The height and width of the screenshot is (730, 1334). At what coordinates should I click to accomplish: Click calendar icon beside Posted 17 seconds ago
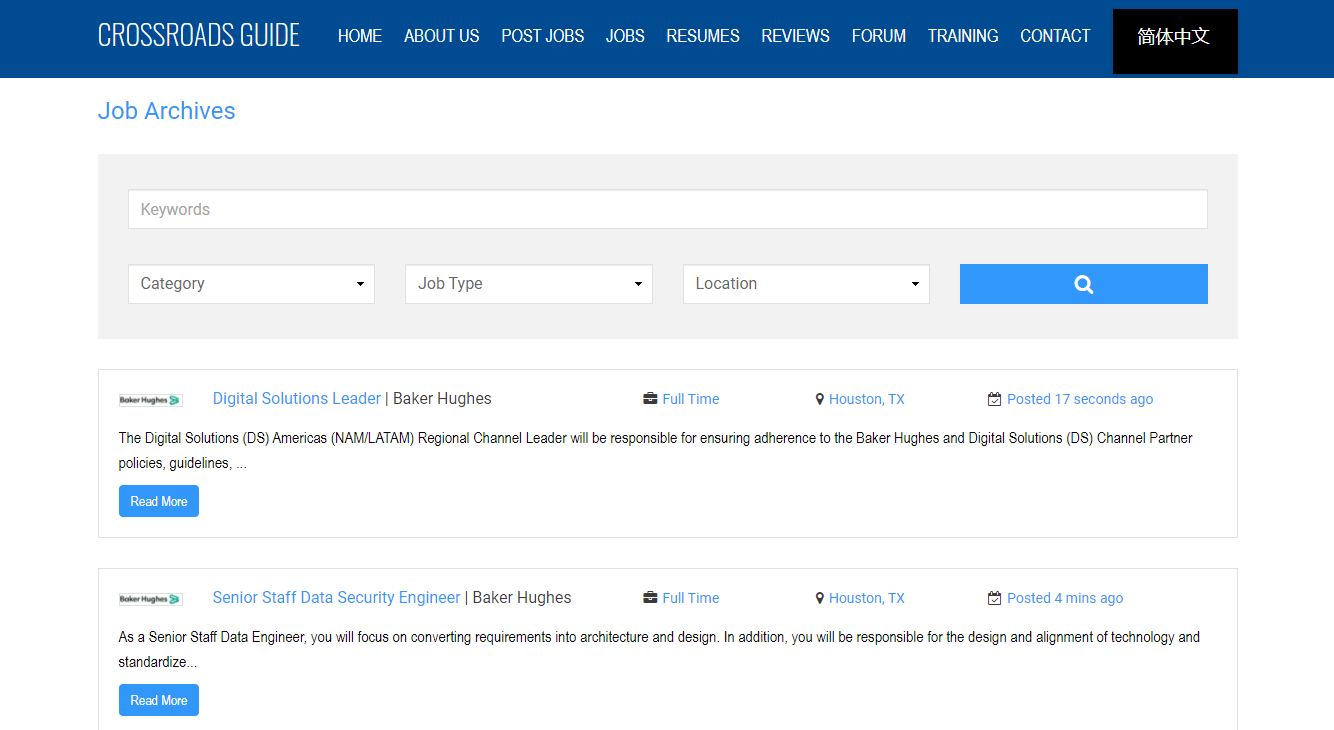point(994,399)
